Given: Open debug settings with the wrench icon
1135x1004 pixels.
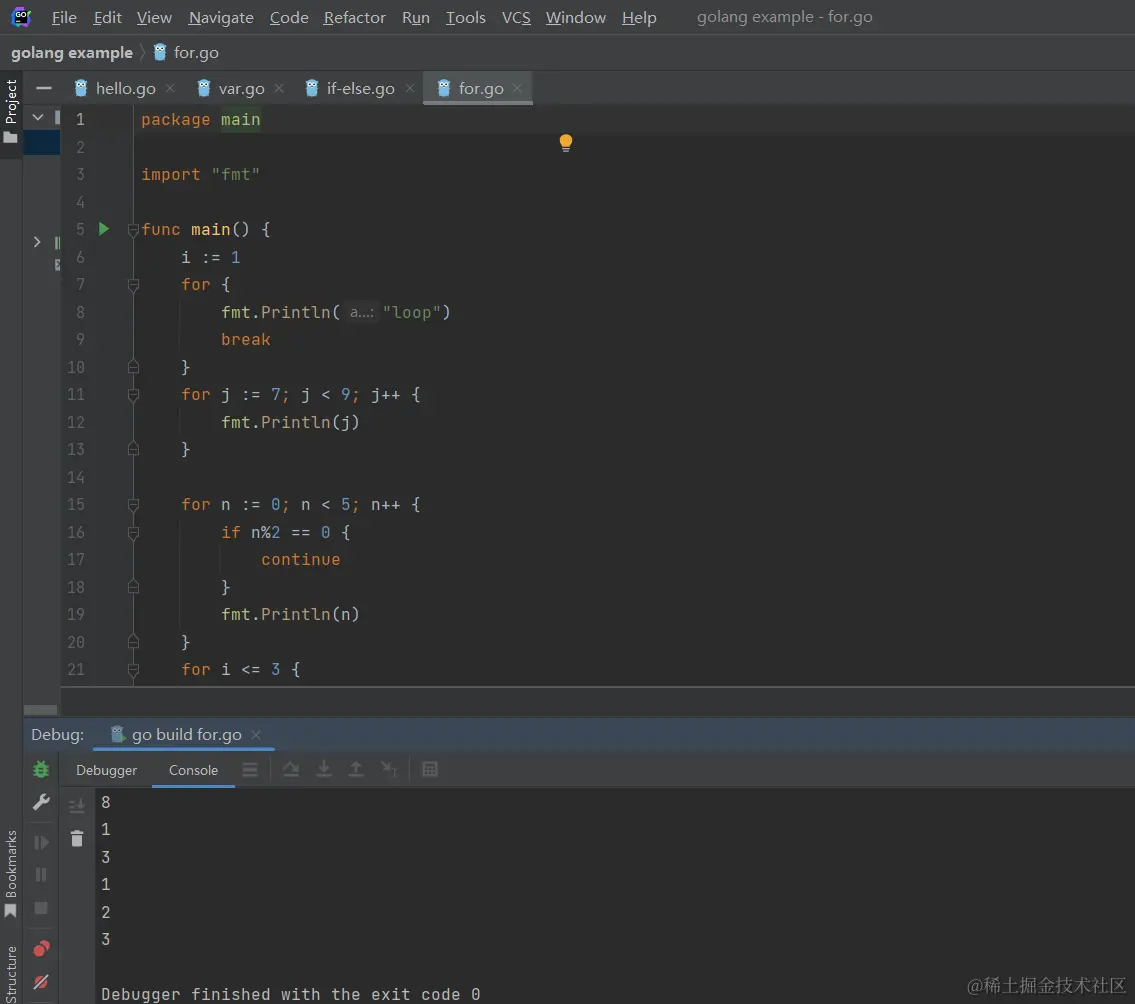Looking at the screenshot, I should coord(41,802).
